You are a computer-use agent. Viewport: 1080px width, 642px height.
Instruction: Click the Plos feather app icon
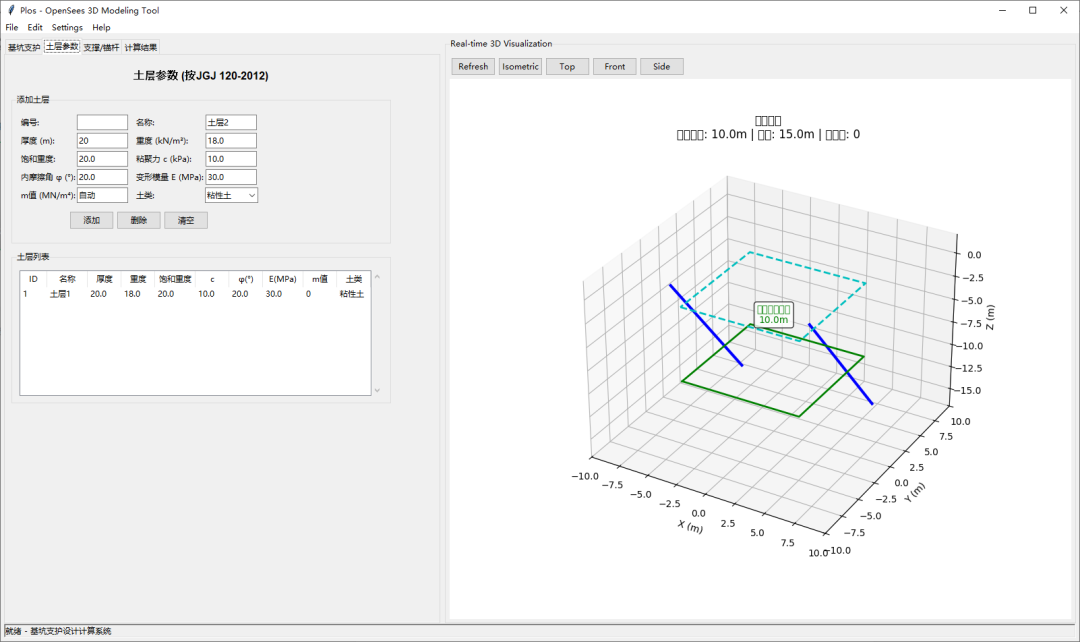coord(11,10)
